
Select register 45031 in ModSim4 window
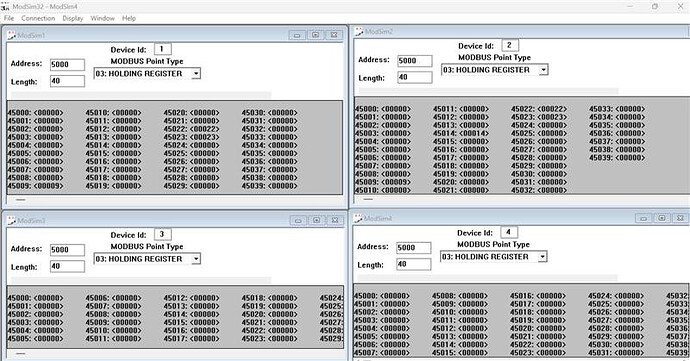(616, 353)
